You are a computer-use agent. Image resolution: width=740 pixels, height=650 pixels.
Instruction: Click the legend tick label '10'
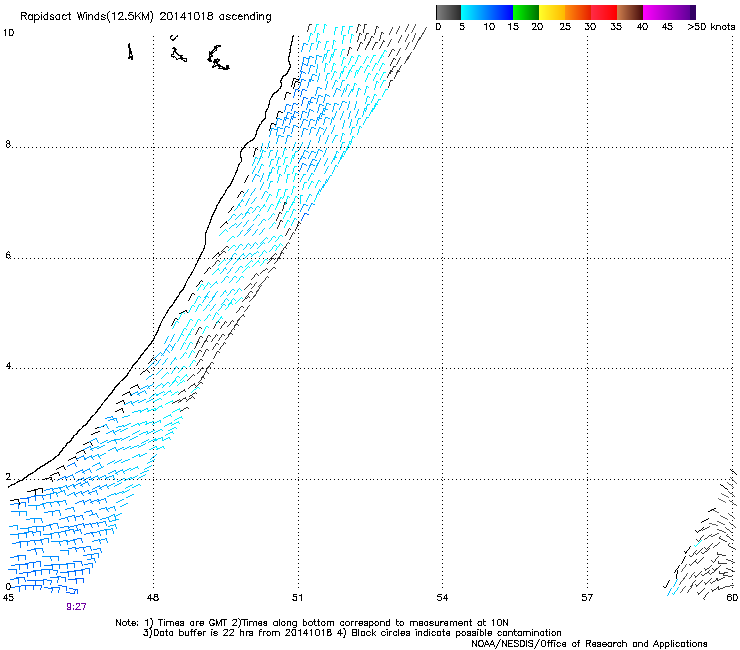coord(489,27)
